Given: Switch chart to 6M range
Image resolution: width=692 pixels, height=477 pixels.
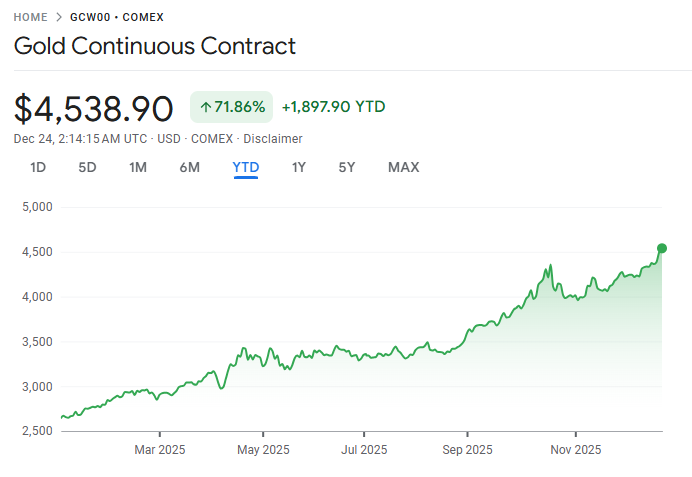Looking at the screenshot, I should pos(189,167).
